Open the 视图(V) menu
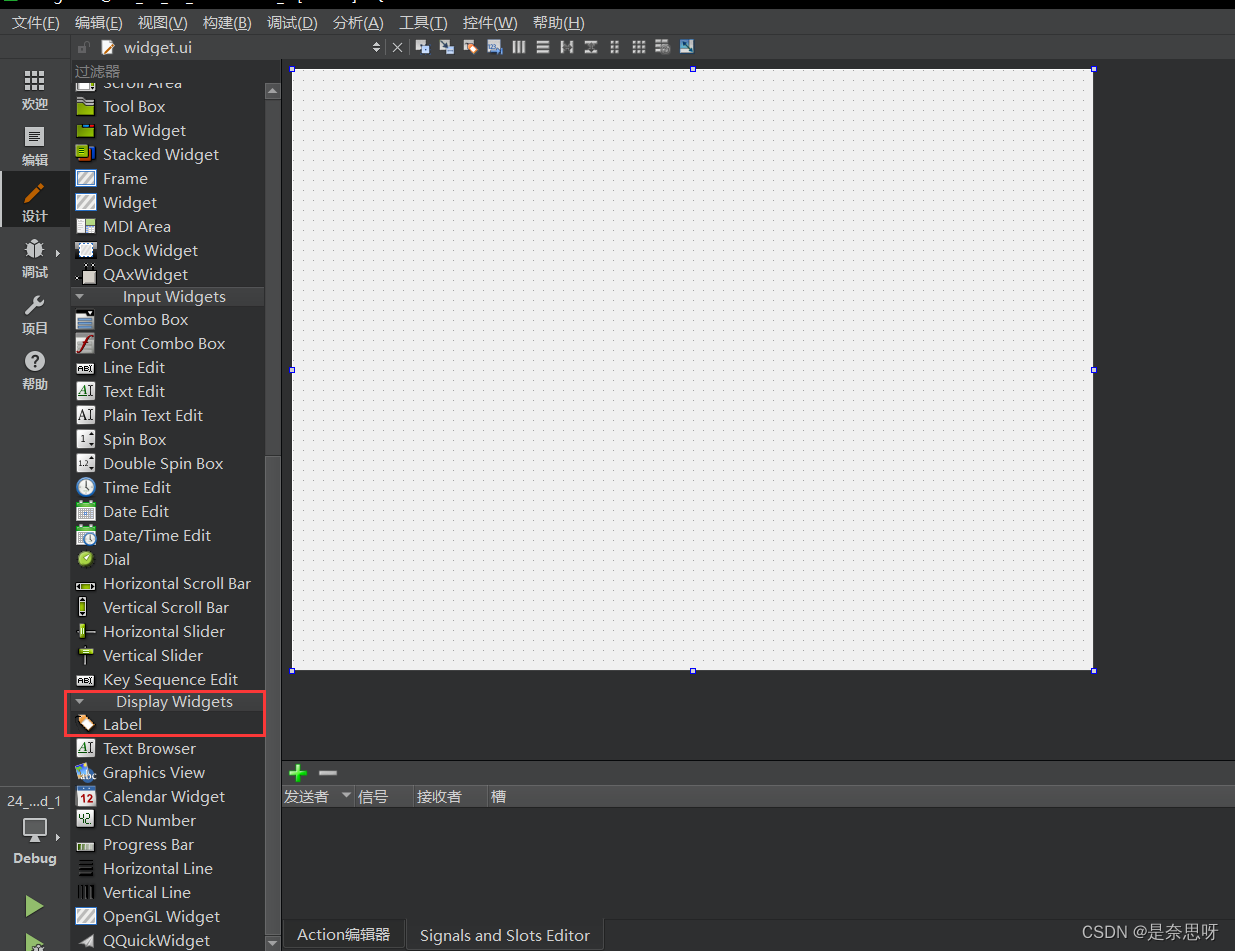The image size is (1235, 951). coord(162,22)
